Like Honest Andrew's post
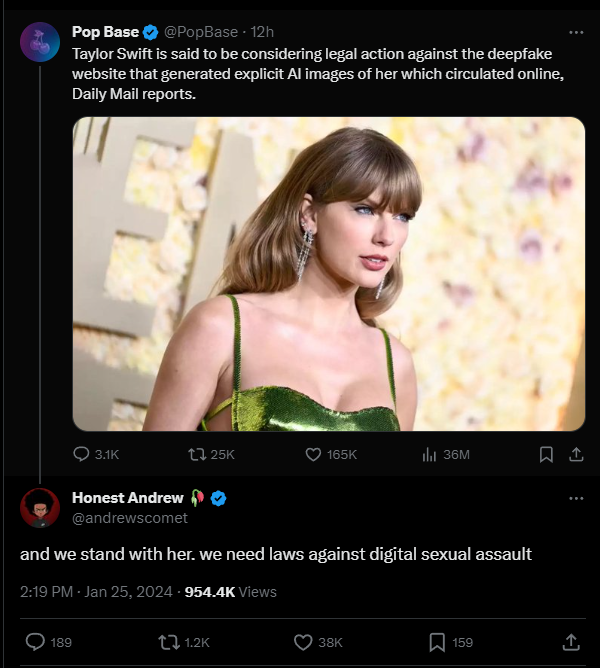Image resolution: width=600 pixels, height=668 pixels. pyautogui.click(x=303, y=642)
